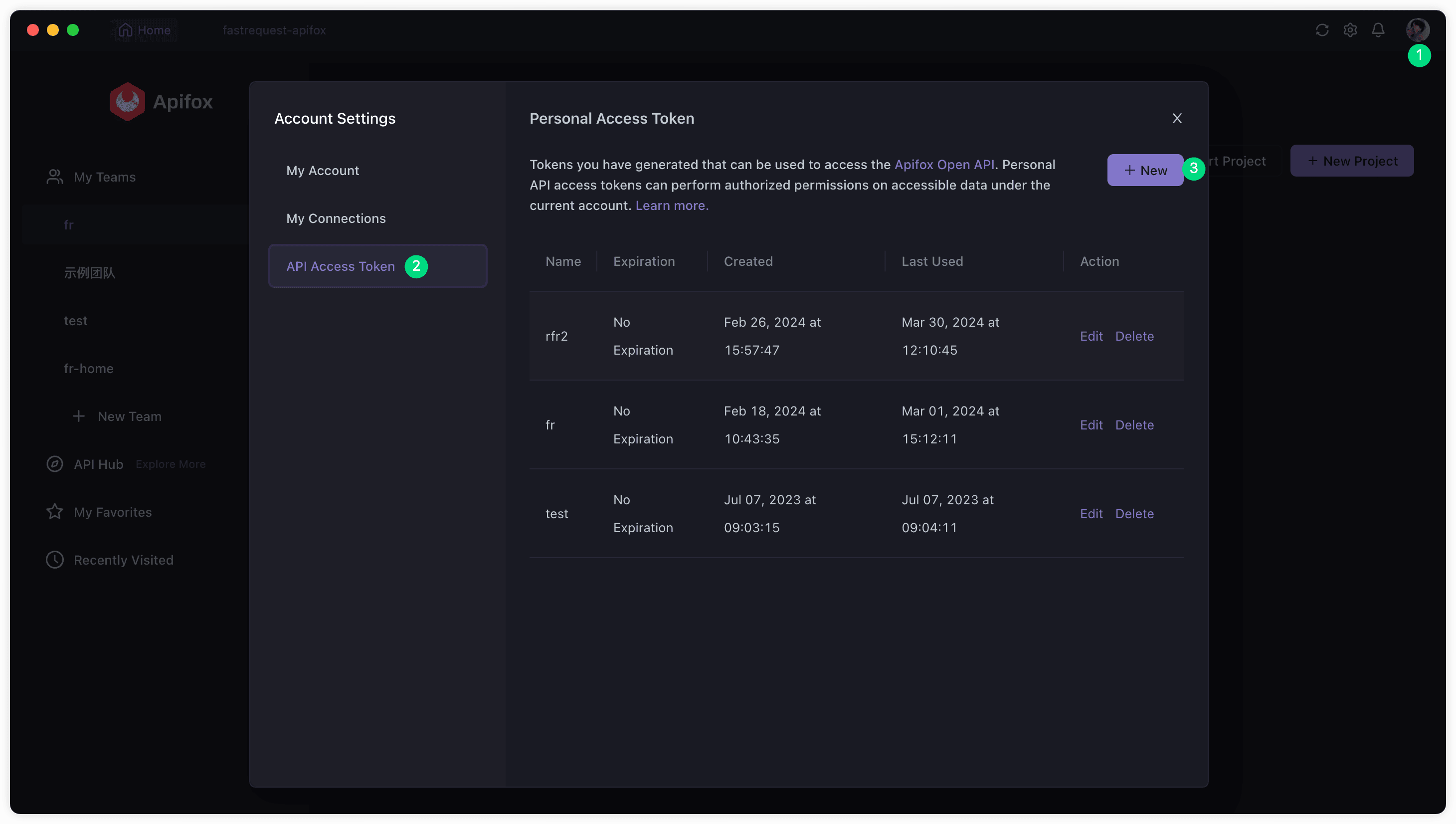Click the Recently Visited clock icon

tap(55, 560)
